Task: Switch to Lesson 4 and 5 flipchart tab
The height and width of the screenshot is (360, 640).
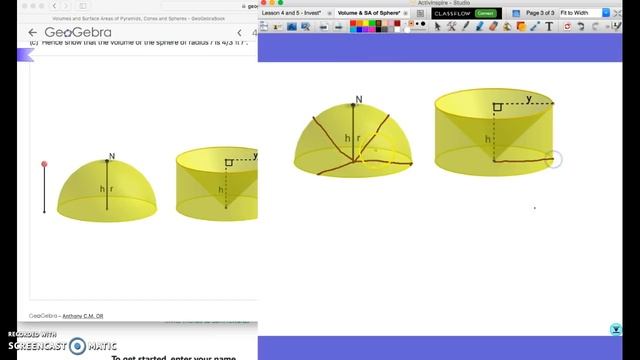Action: point(291,13)
